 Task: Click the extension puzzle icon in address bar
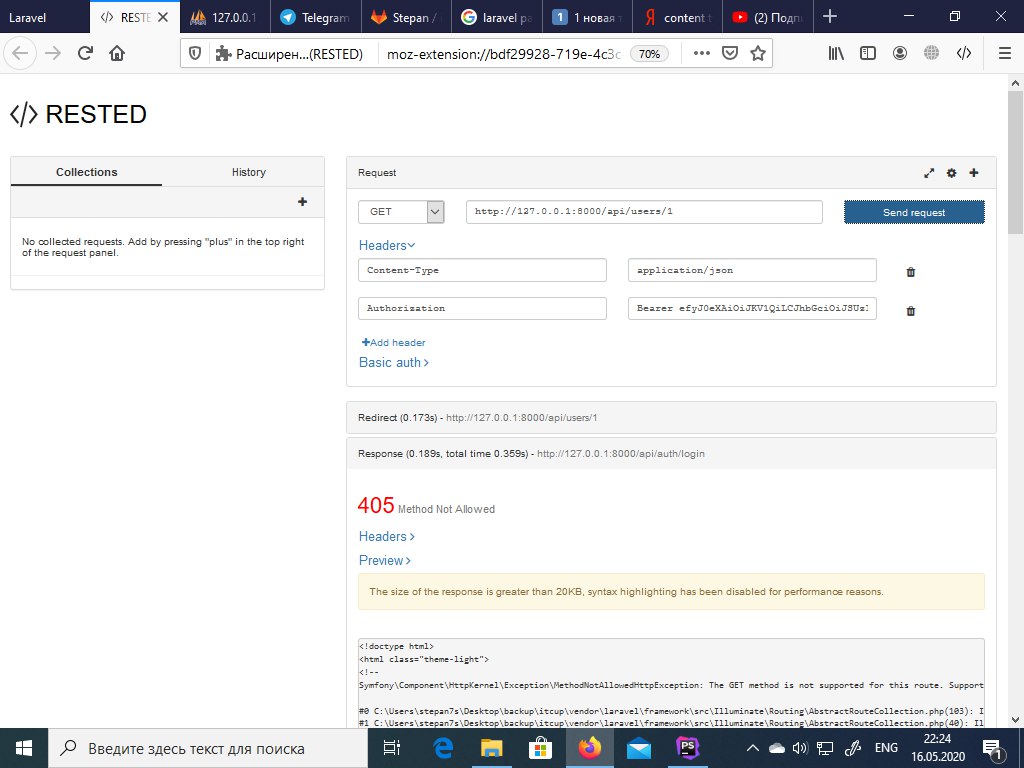(x=223, y=54)
